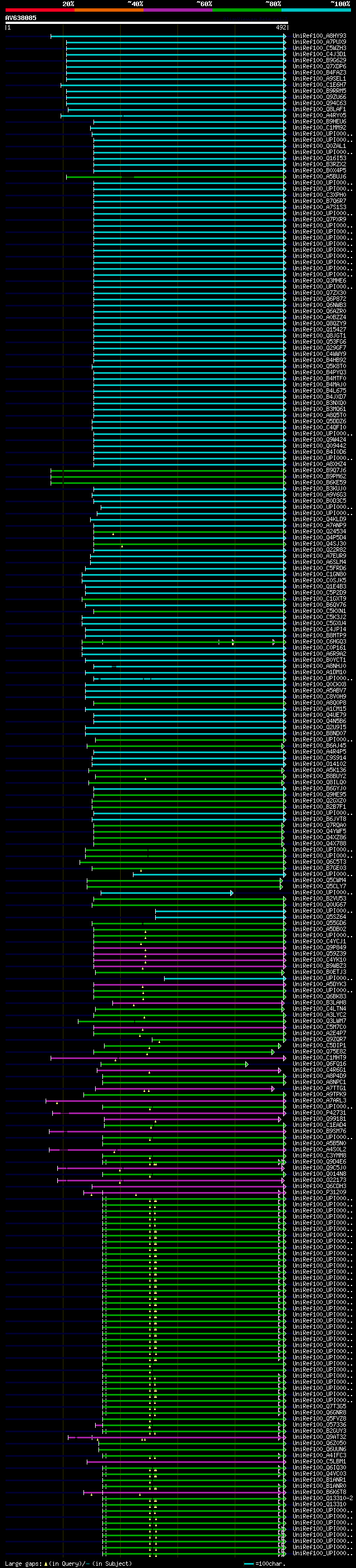Click the UniRef100_Q24534 label
This screenshot has width=356, height=1568.
(319, 531)
